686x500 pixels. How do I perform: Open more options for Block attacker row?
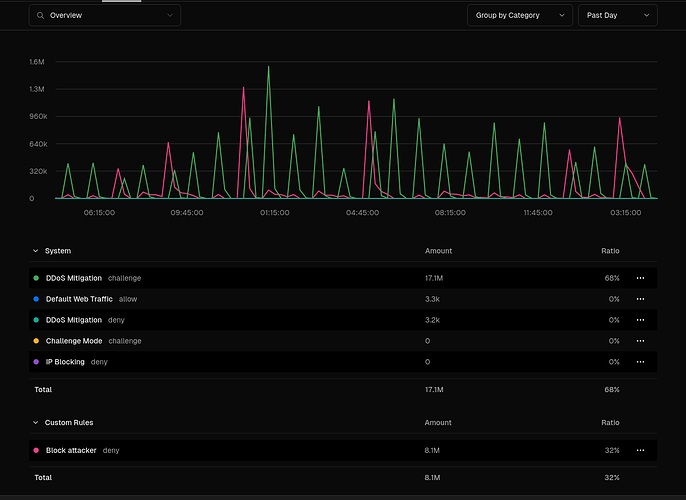640,451
